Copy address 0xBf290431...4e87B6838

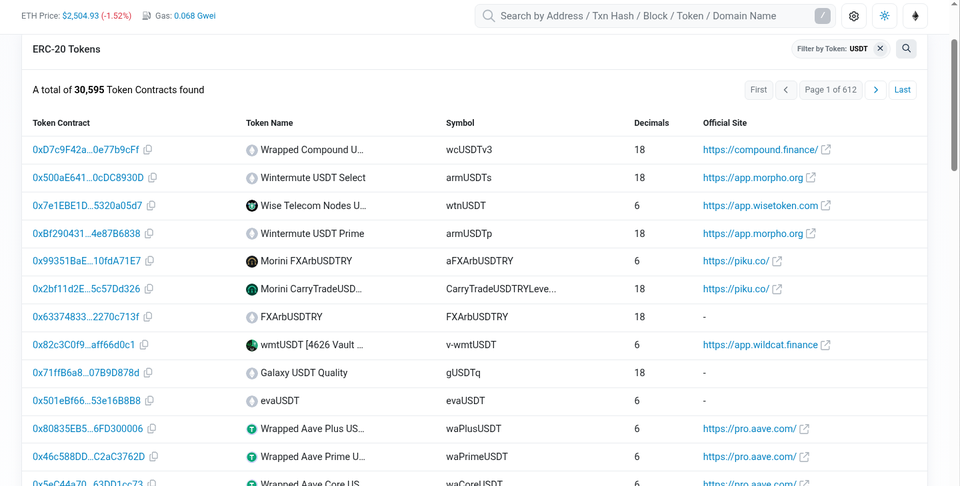coord(149,234)
